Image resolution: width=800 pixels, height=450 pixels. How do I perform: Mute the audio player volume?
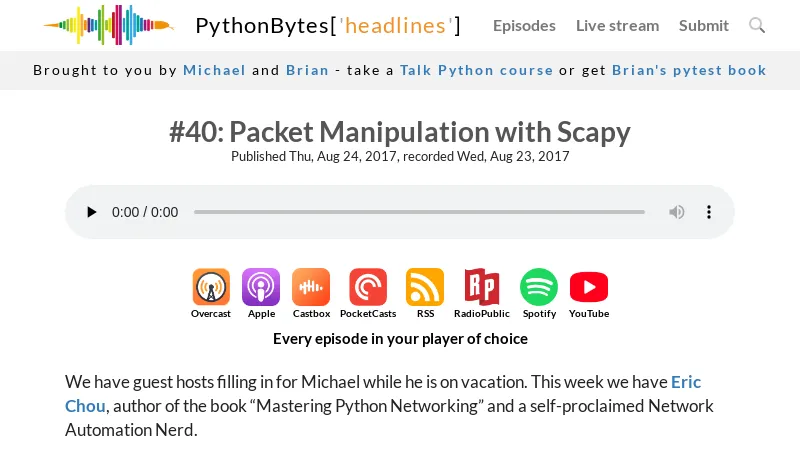[x=677, y=212]
